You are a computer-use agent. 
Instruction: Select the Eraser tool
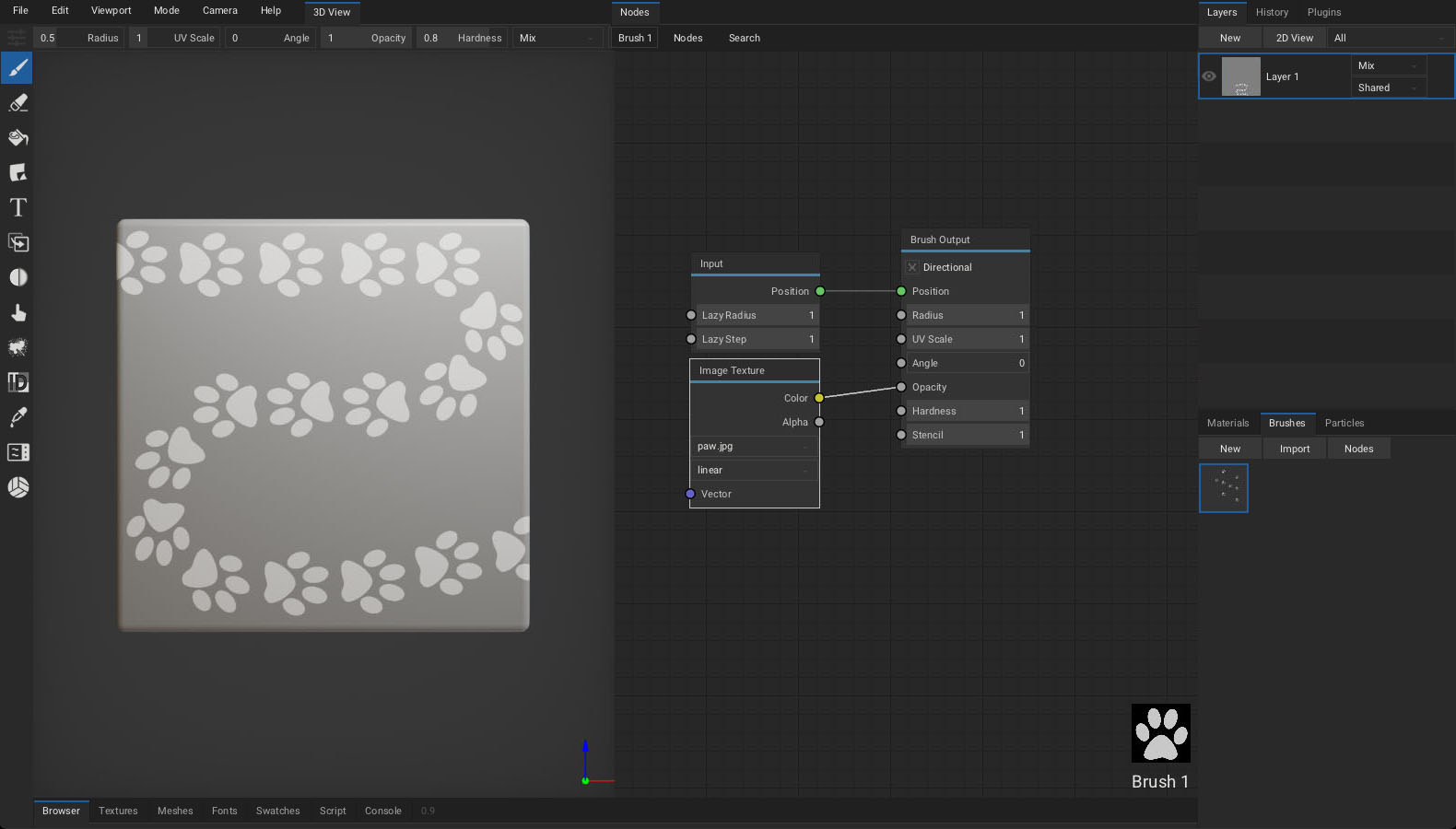coord(18,103)
